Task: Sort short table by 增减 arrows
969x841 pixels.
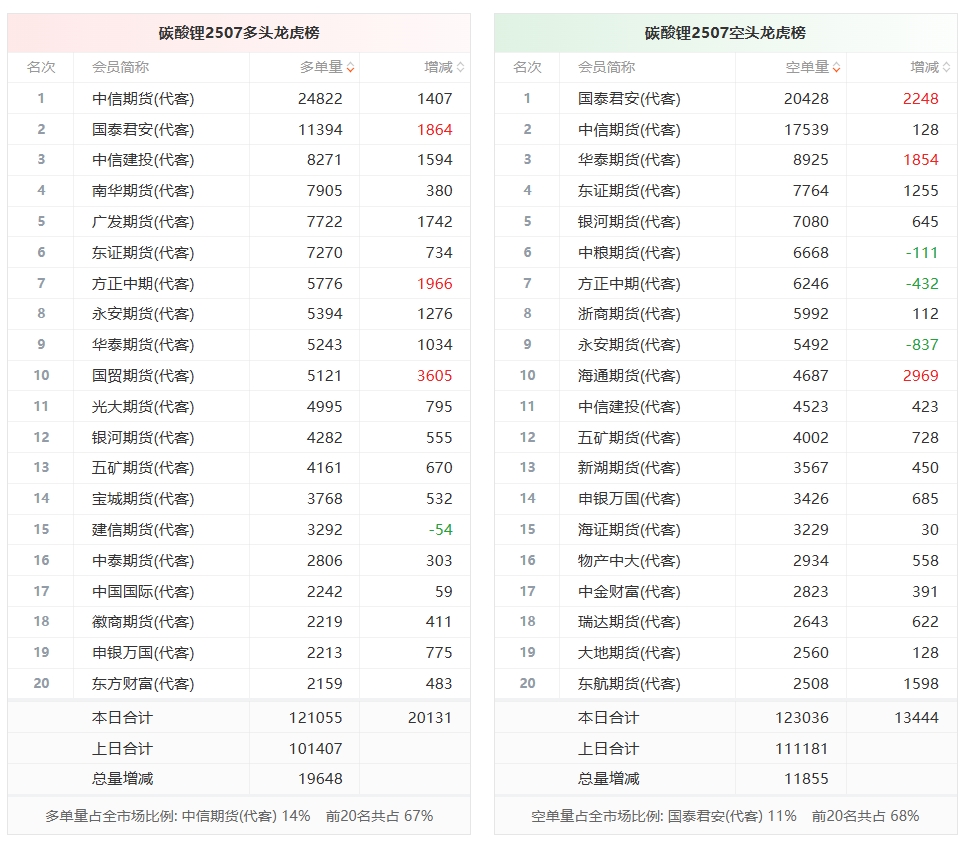Action: tap(947, 68)
